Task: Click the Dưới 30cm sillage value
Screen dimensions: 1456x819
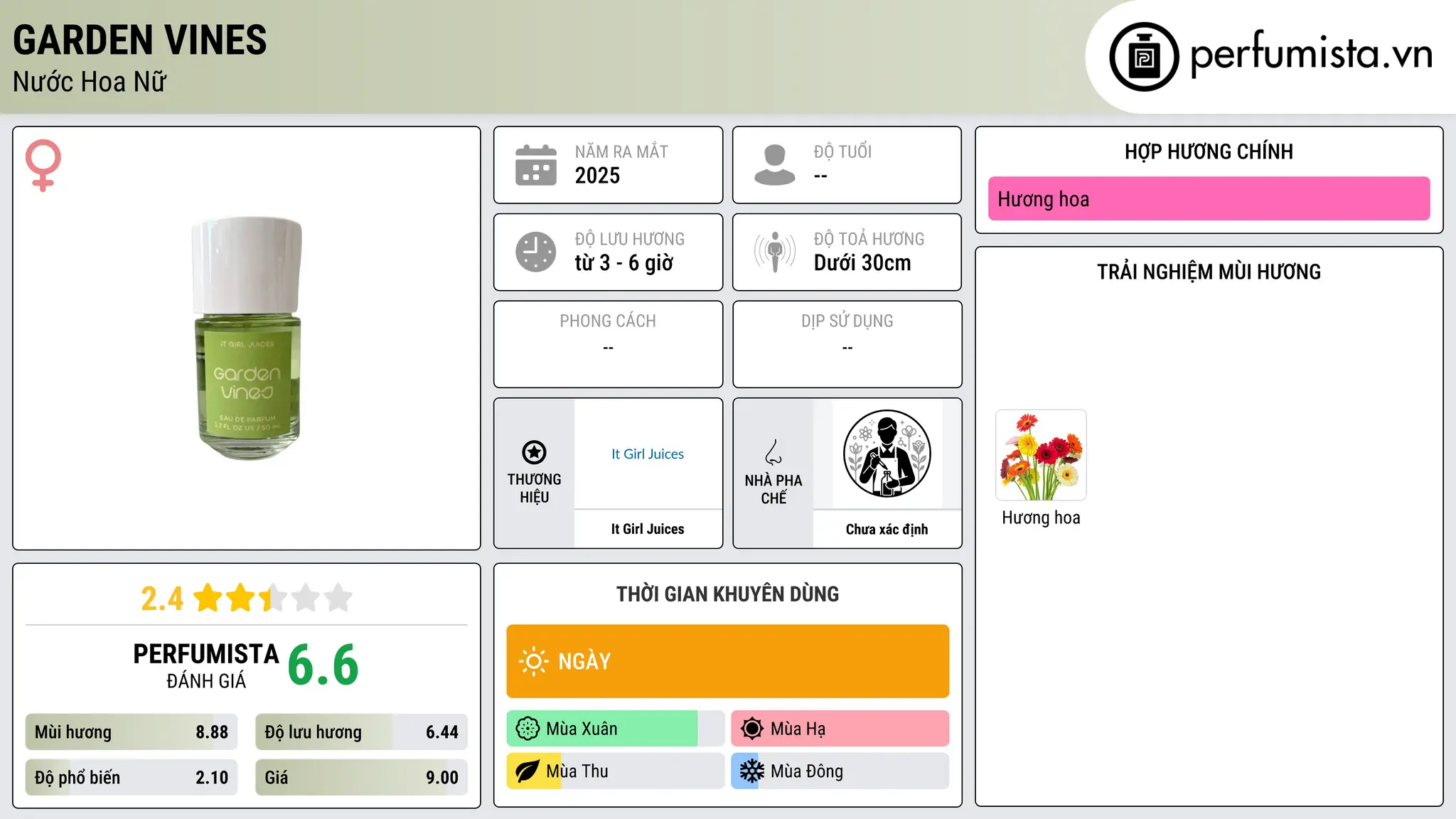Action: point(862,263)
